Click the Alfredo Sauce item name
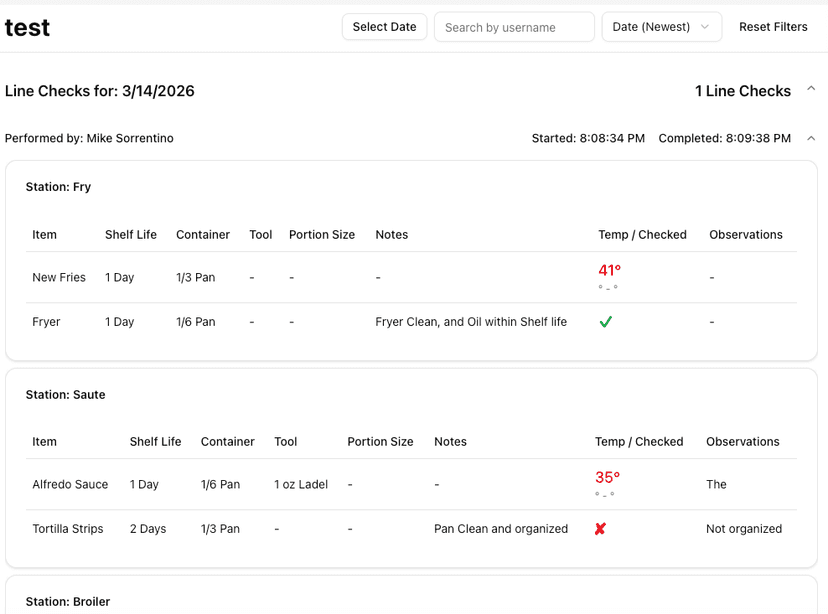Viewport: 828px width, 614px height. click(x=70, y=485)
